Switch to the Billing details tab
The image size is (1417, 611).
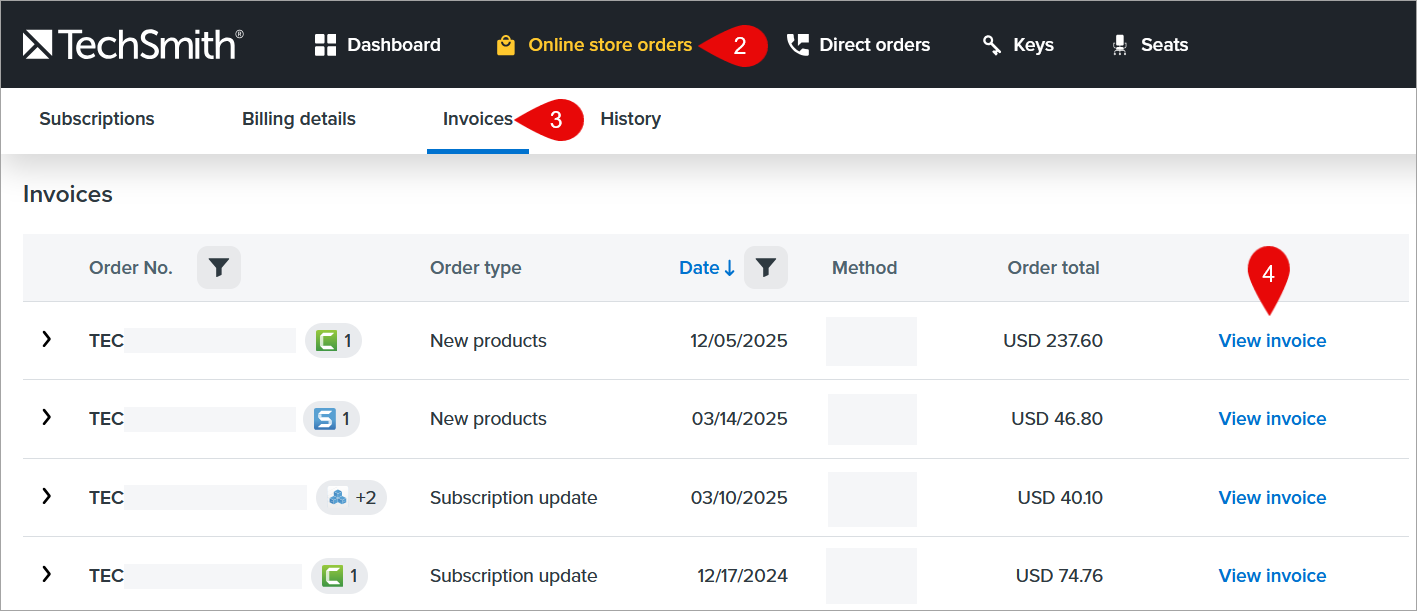(x=299, y=119)
